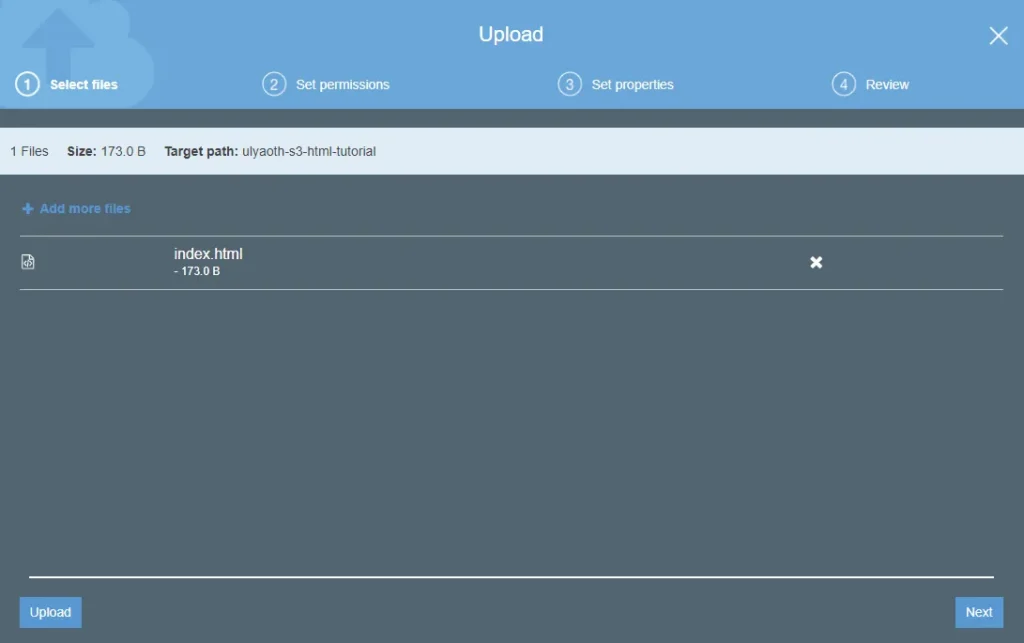Click the 1 Files count label
Screen dimensions: 1024x643
click(29, 152)
